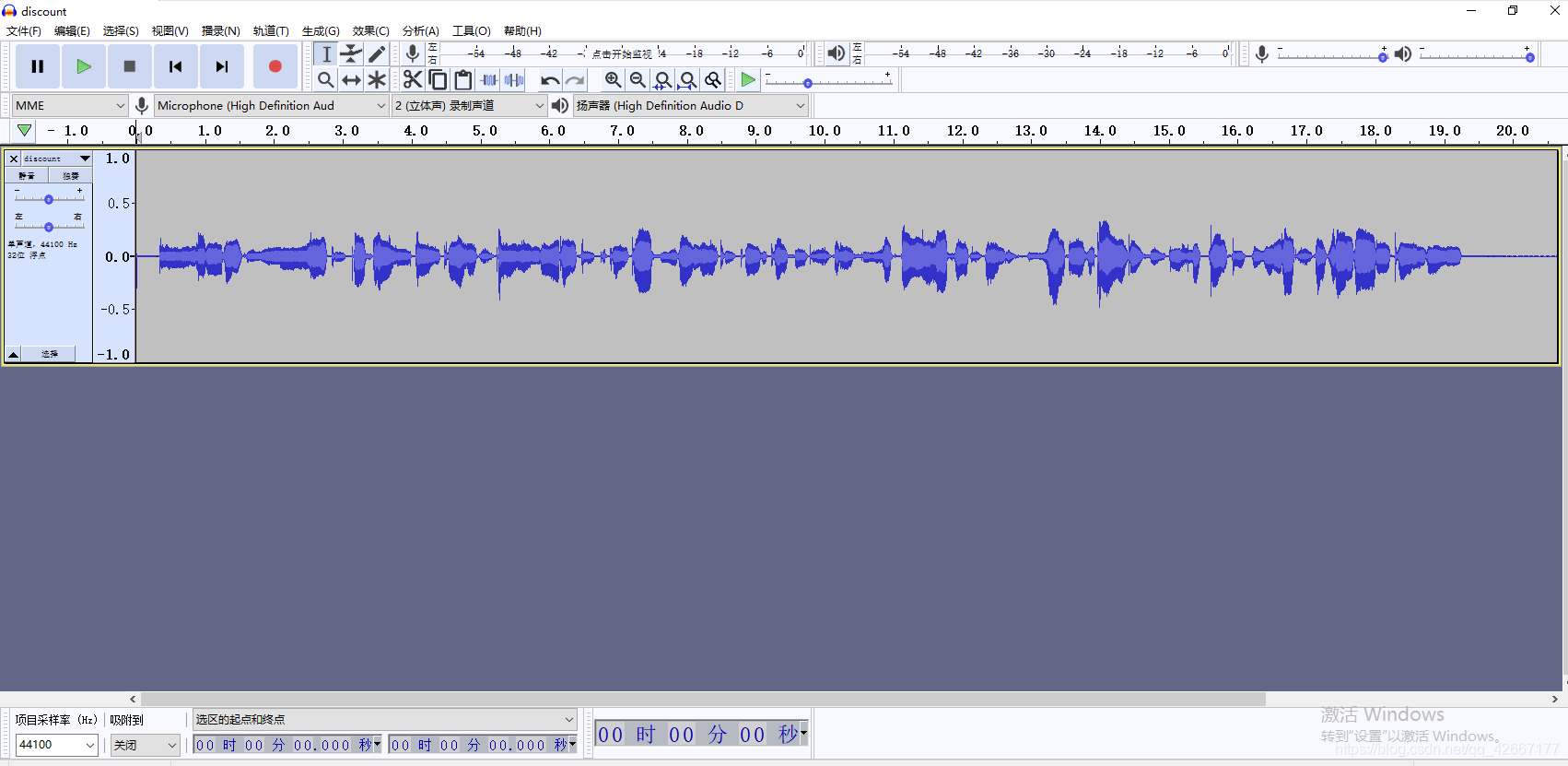1568x766 pixels.
Task: Click the green timeline options triangle
Action: 24,131
